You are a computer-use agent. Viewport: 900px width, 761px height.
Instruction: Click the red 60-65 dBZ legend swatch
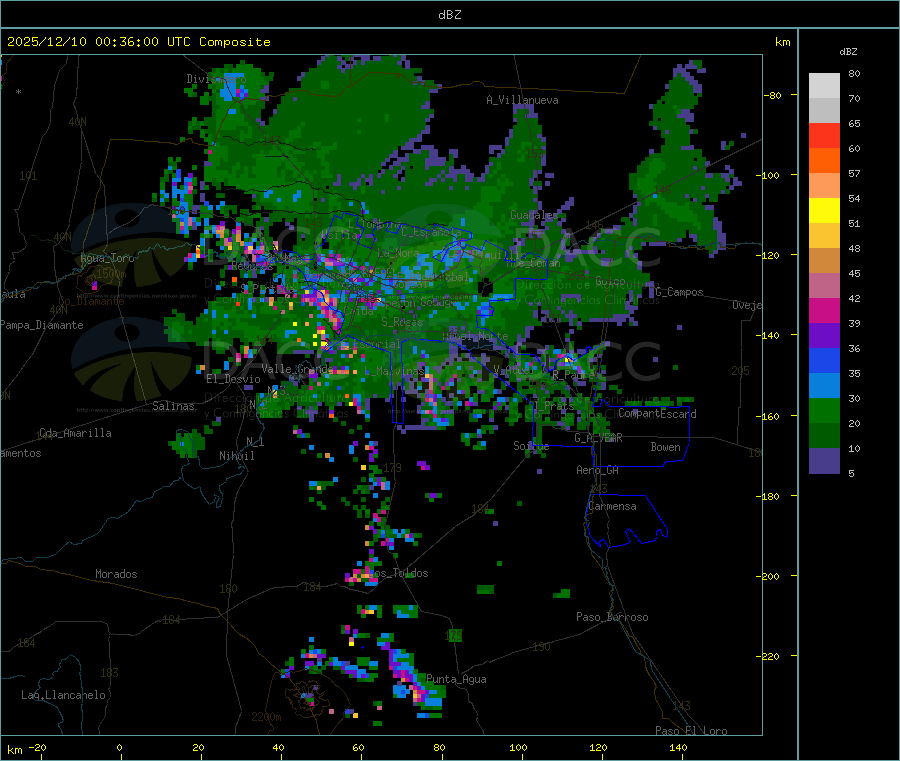(824, 135)
